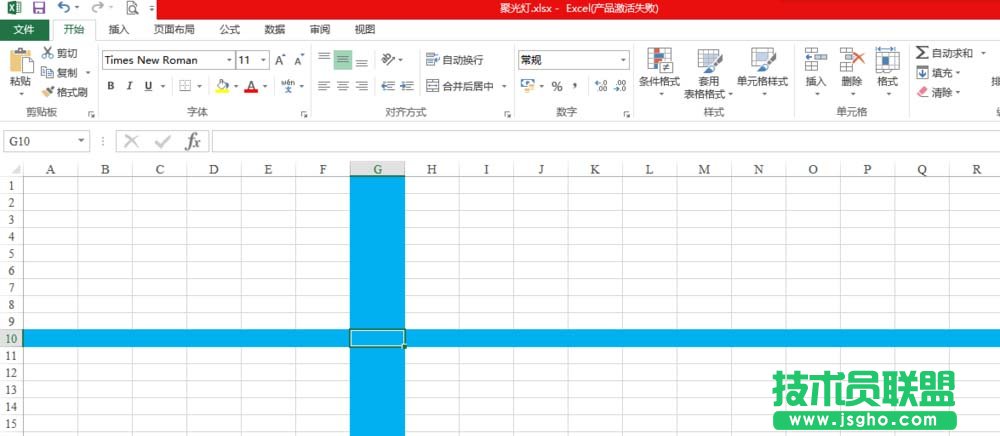Increase the indent
This screenshot has height=436, width=1000.
click(407, 86)
